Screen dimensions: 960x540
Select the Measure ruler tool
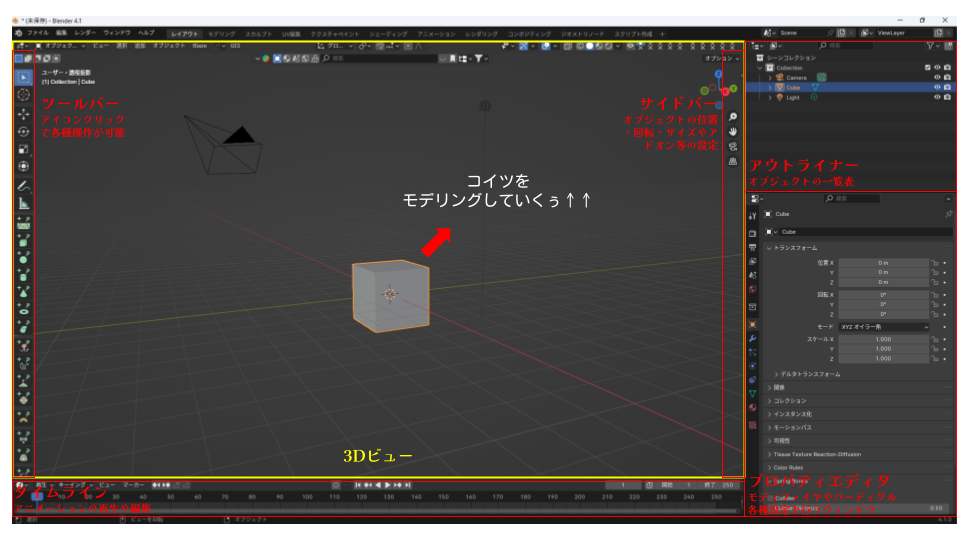pyautogui.click(x=24, y=203)
